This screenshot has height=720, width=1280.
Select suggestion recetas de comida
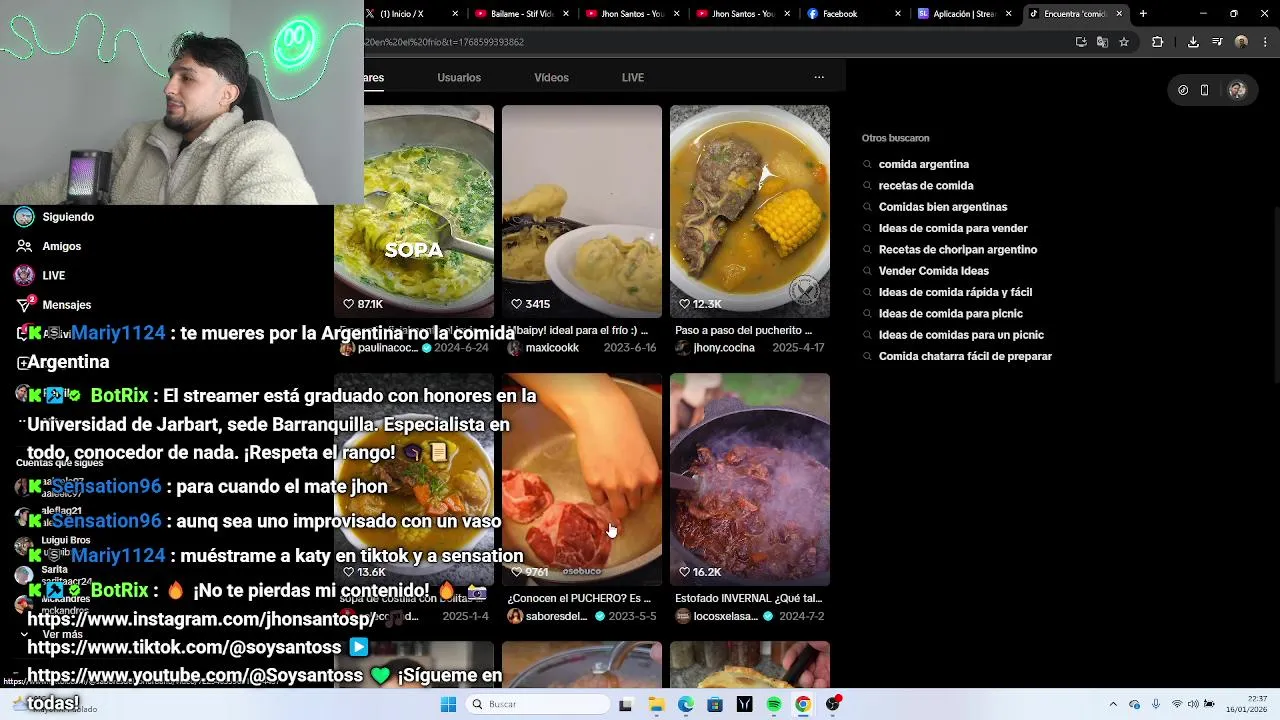[926, 186]
